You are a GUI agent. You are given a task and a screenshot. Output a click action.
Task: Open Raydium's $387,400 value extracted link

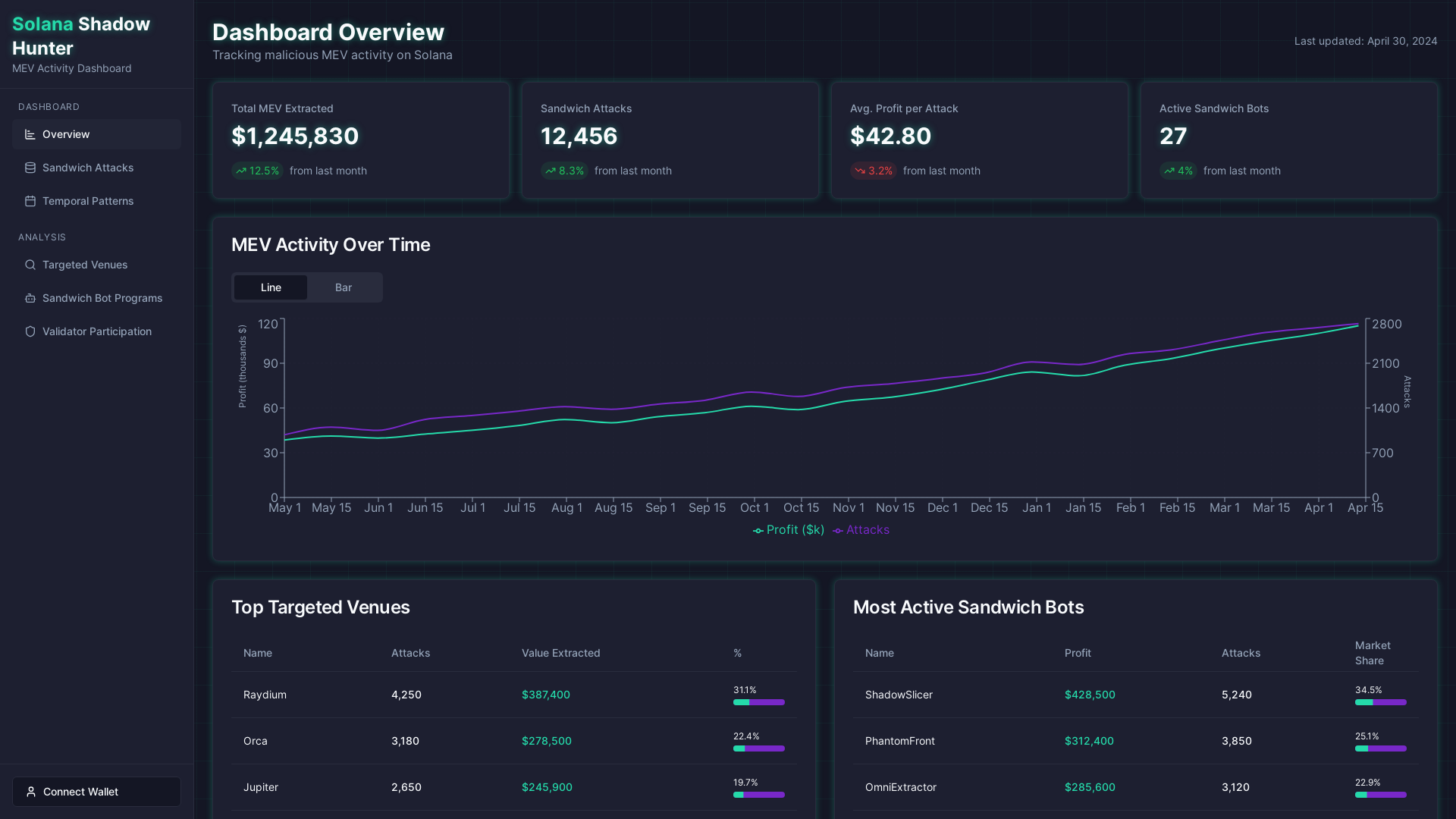546,695
